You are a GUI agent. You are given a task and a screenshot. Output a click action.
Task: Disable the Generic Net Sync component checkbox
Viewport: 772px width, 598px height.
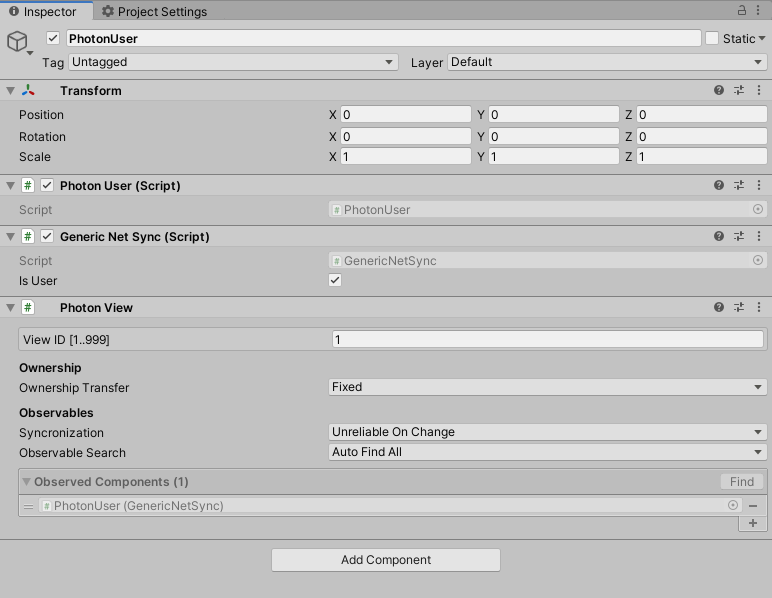pos(47,236)
